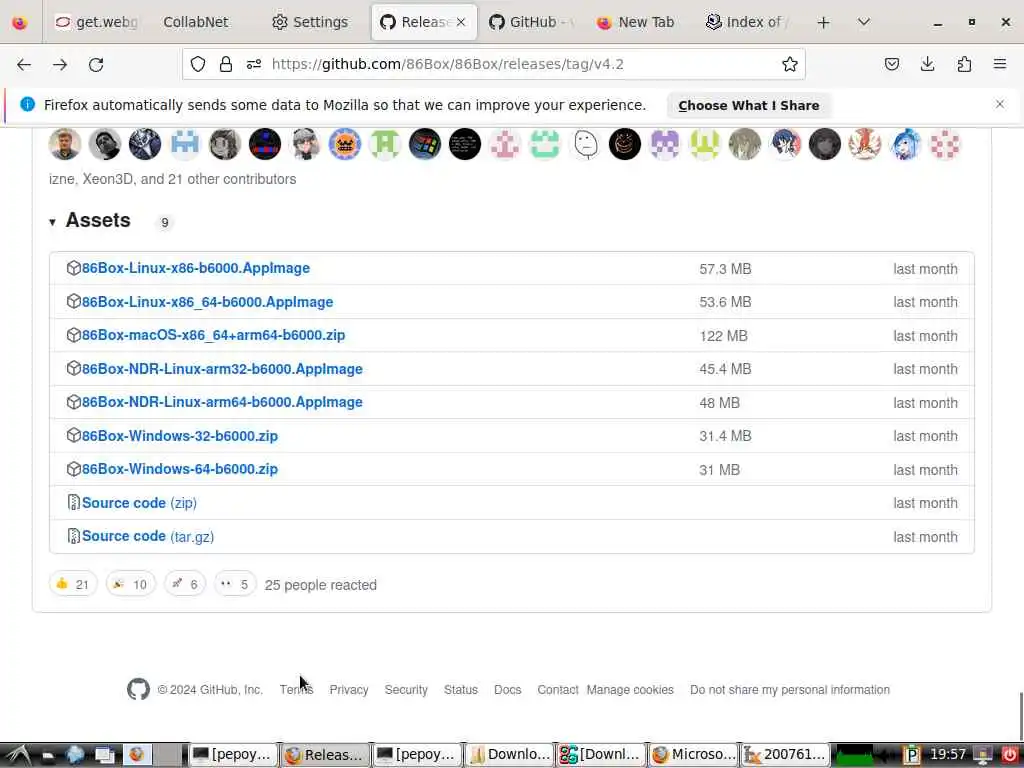The height and width of the screenshot is (768, 1024).
Task: Open the Firefox application menu
Action: (x=1000, y=64)
